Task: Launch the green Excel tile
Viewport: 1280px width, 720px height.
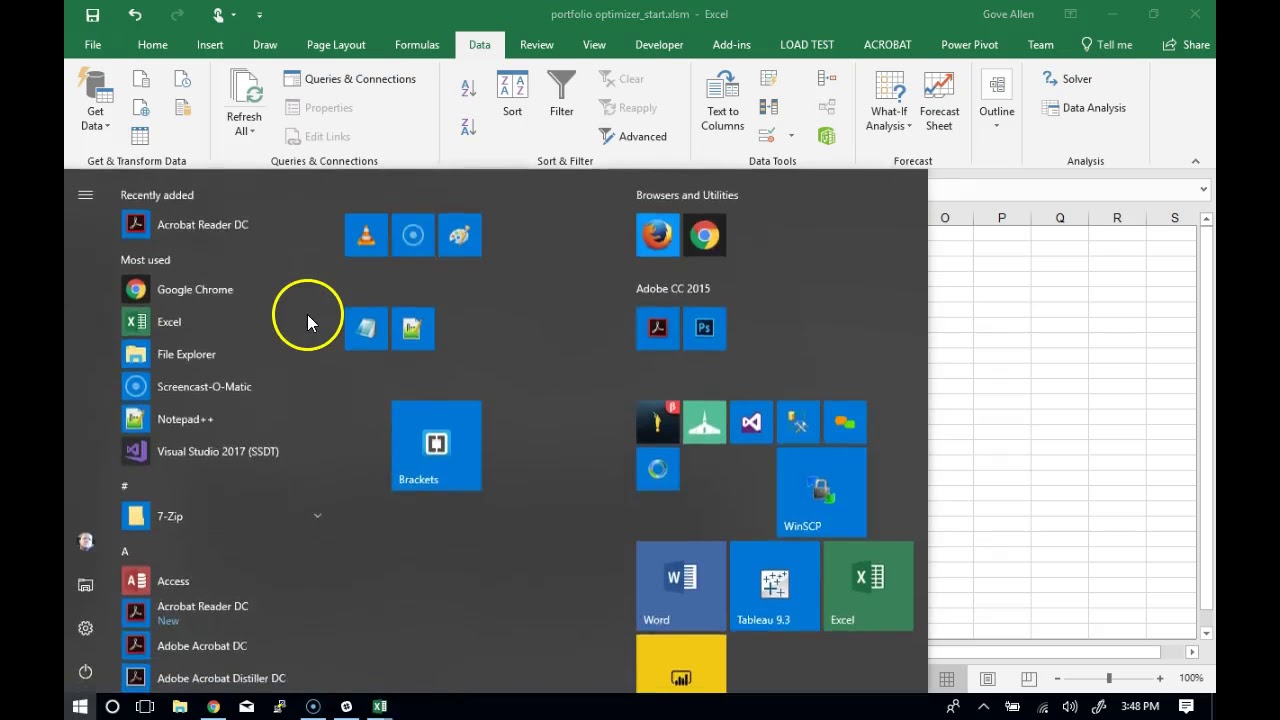Action: 868,586
